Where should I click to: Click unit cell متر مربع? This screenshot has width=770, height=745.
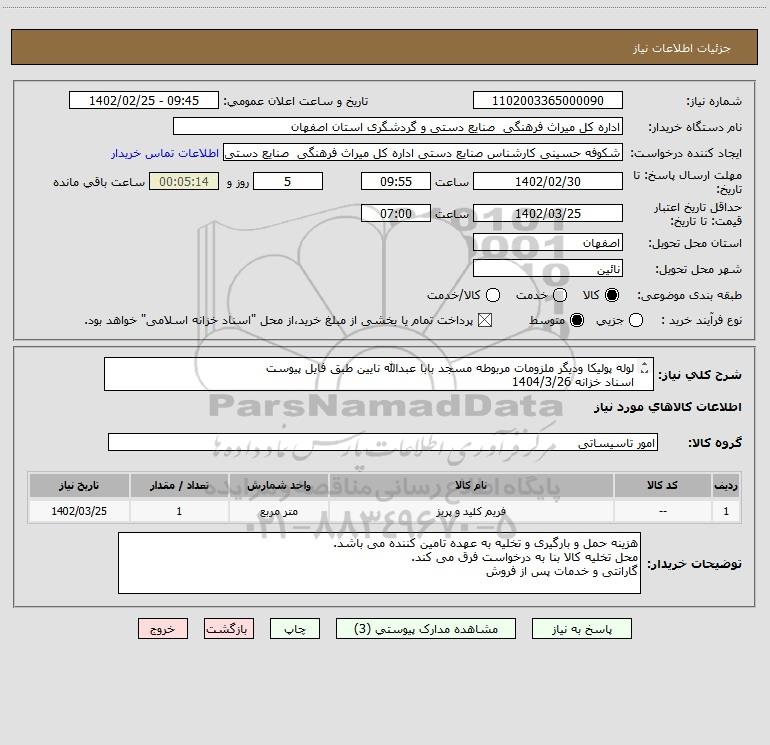point(278,511)
